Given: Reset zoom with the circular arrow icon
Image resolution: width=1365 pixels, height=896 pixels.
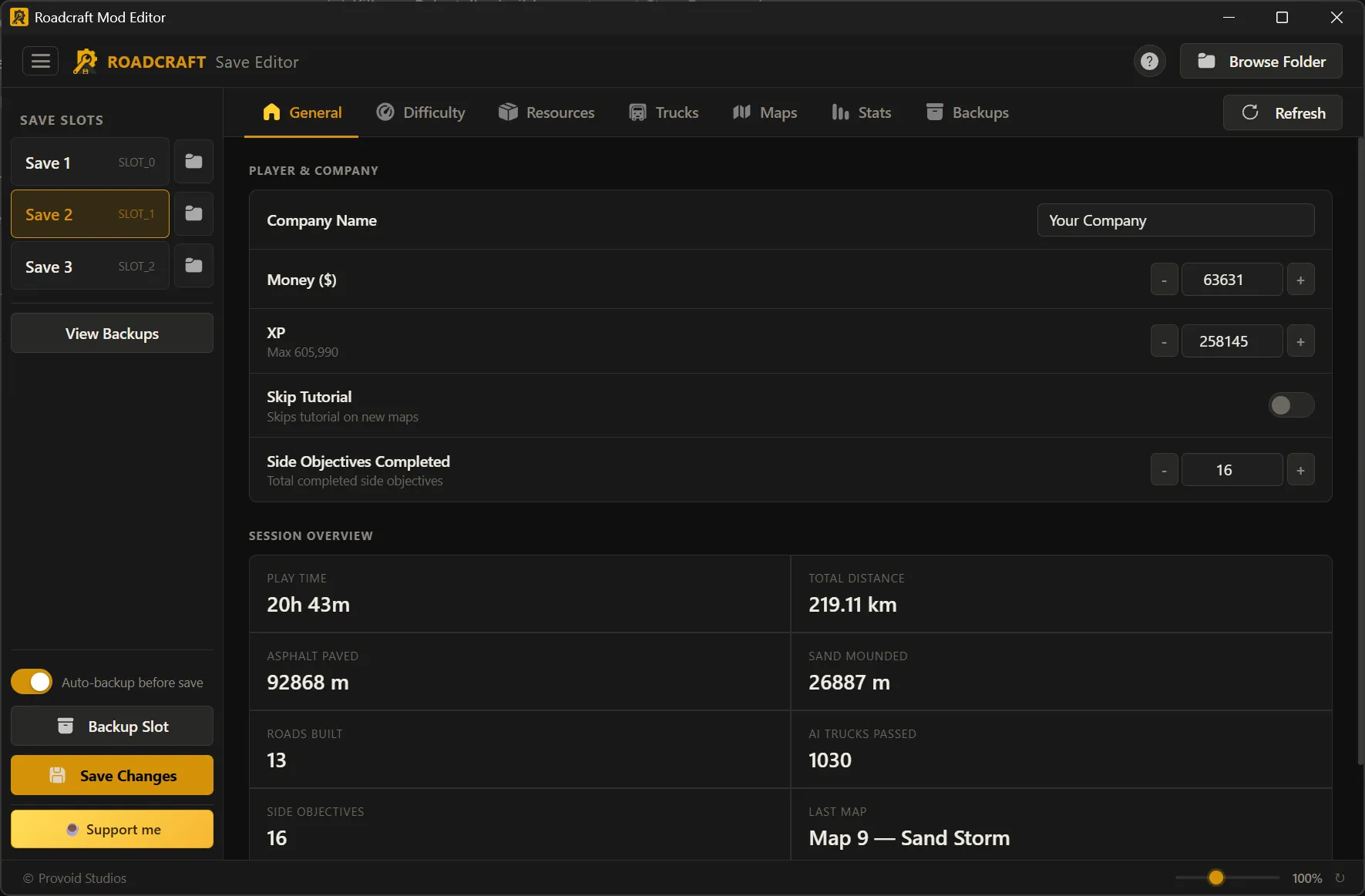Looking at the screenshot, I should [x=1340, y=878].
